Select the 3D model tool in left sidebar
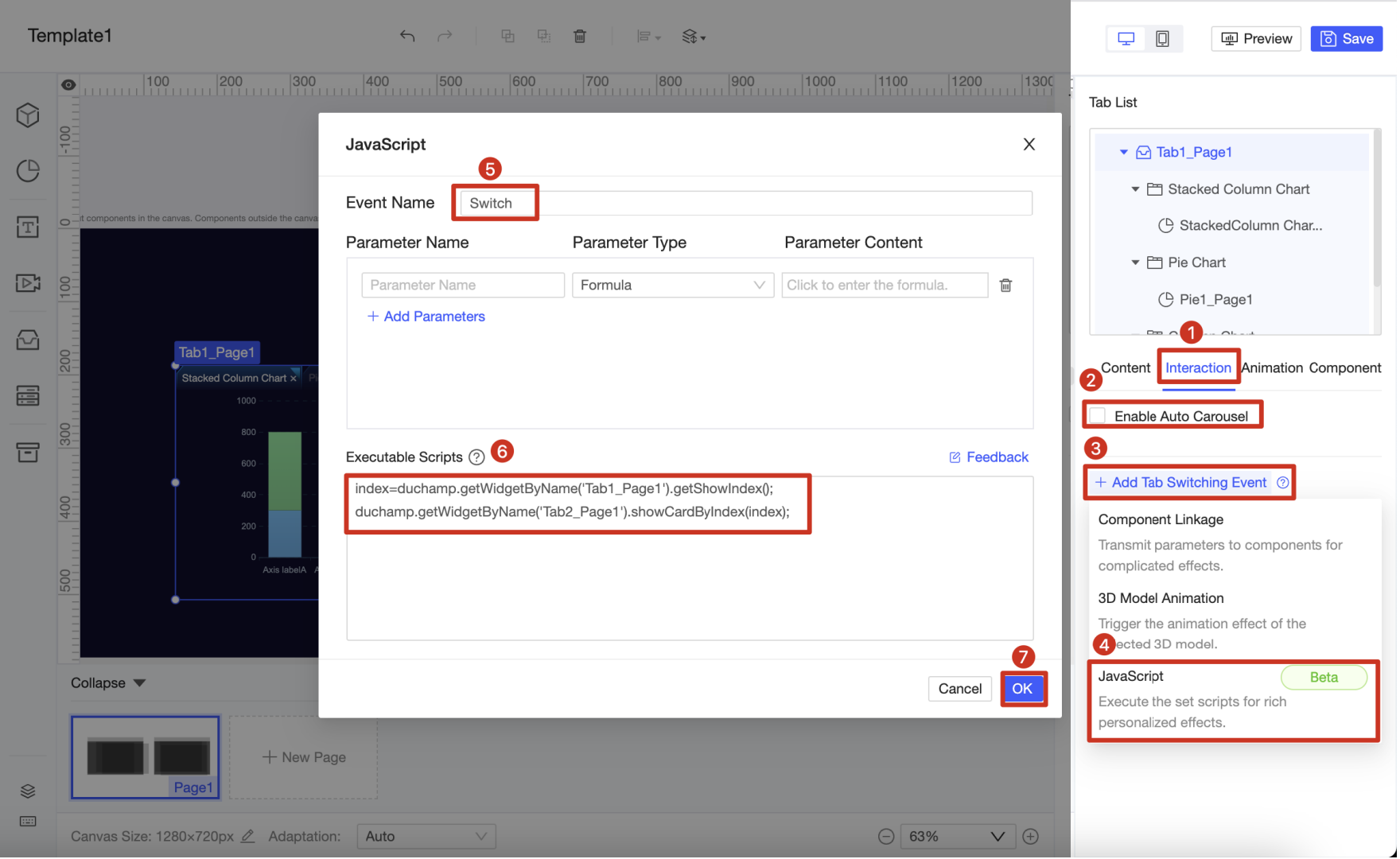The width and height of the screenshot is (1400, 859). (27, 115)
